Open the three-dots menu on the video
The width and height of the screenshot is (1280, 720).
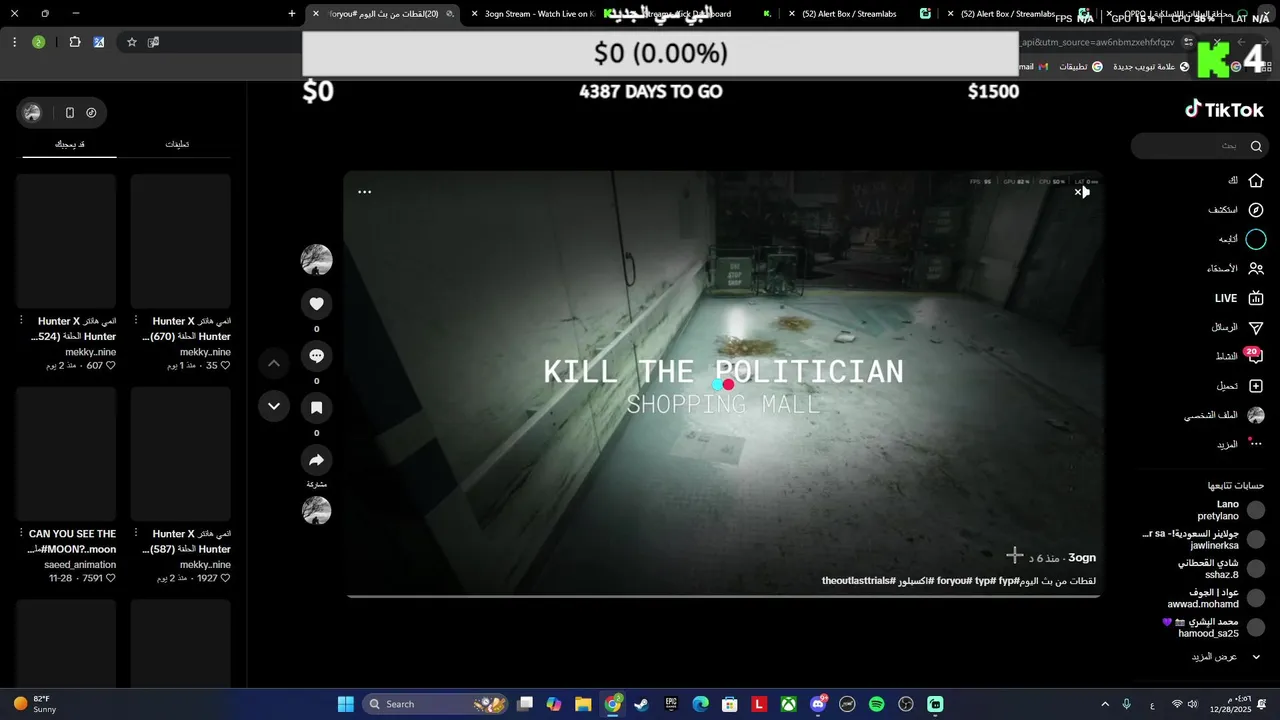pos(365,192)
